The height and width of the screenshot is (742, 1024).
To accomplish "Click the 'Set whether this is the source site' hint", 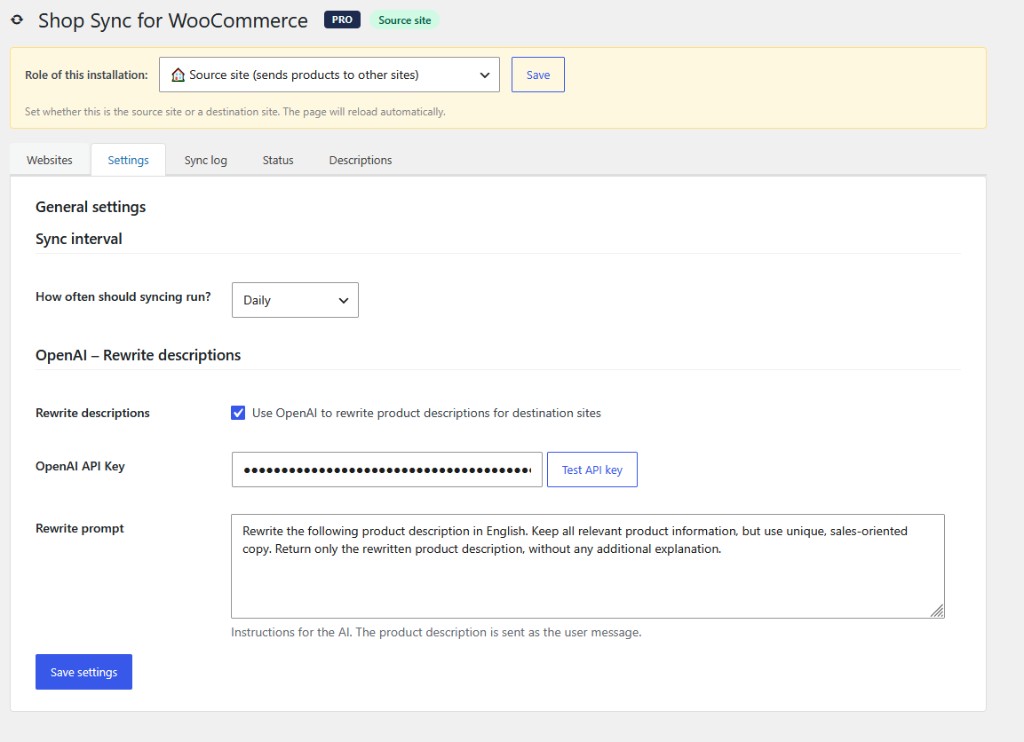I will click(235, 112).
